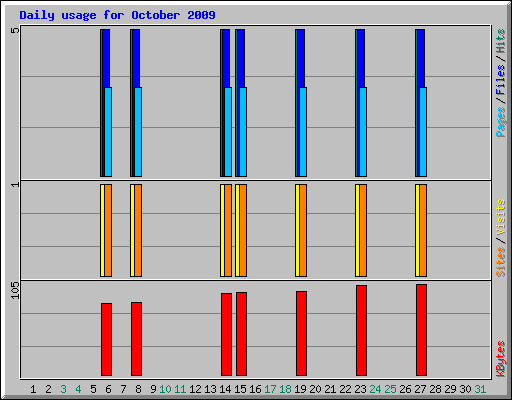Click day 9 on the x-axis
The height and width of the screenshot is (400, 512).
153,389
